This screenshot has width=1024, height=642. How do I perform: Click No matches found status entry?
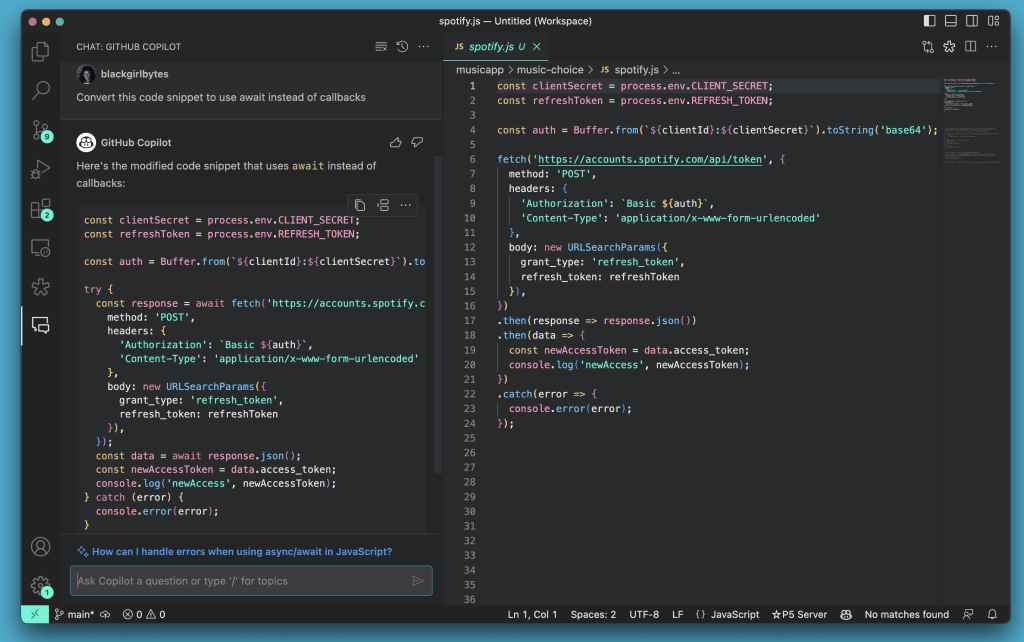click(x=906, y=615)
